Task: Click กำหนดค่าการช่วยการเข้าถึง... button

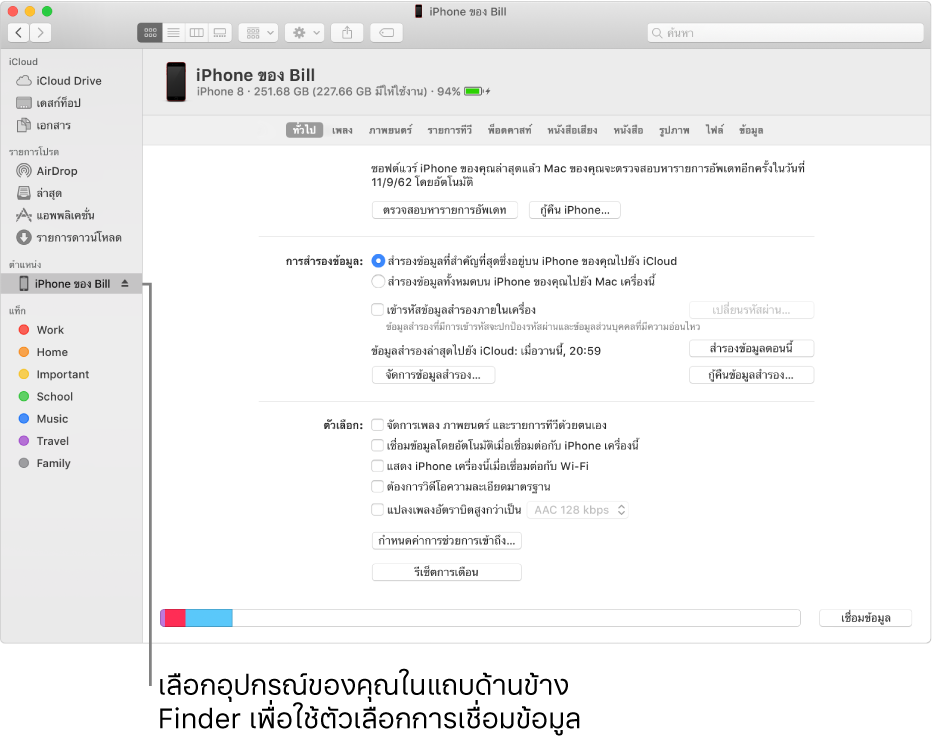Action: coord(447,541)
